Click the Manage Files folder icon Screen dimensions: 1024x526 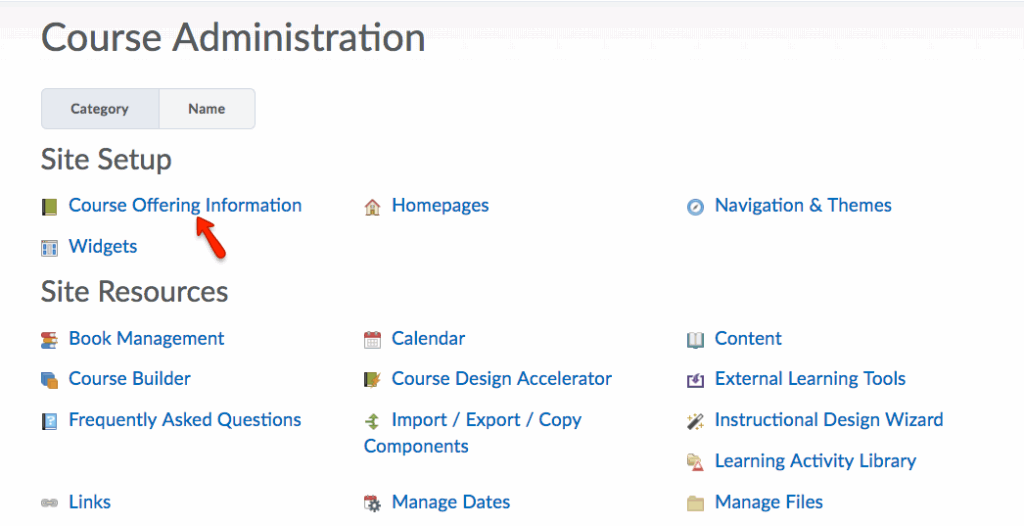point(695,503)
